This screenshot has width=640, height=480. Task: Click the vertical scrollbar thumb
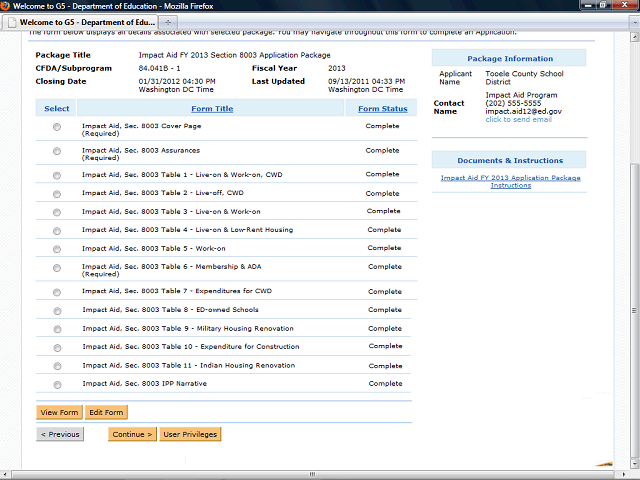[634, 310]
